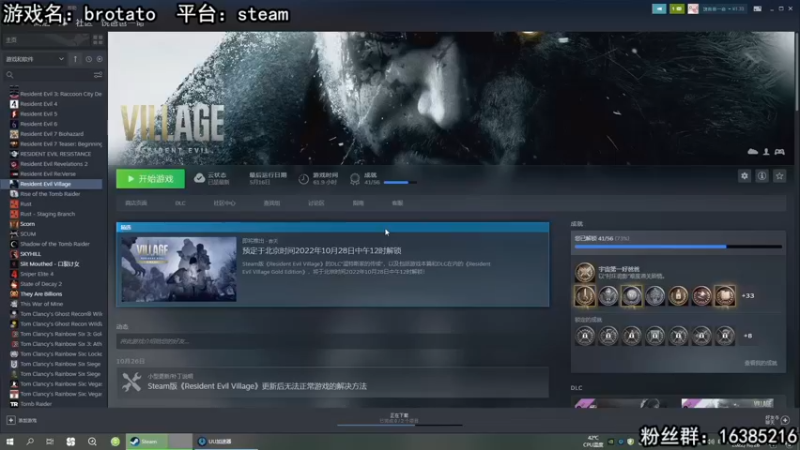Viewport: 800px width, 450px height.
Task: Select SKYHILL in library list
Action: point(31,254)
